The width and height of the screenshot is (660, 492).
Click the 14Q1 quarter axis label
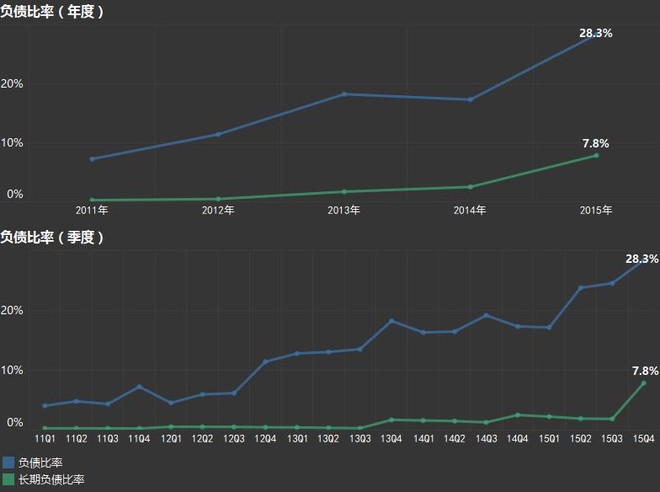pyautogui.click(x=423, y=439)
